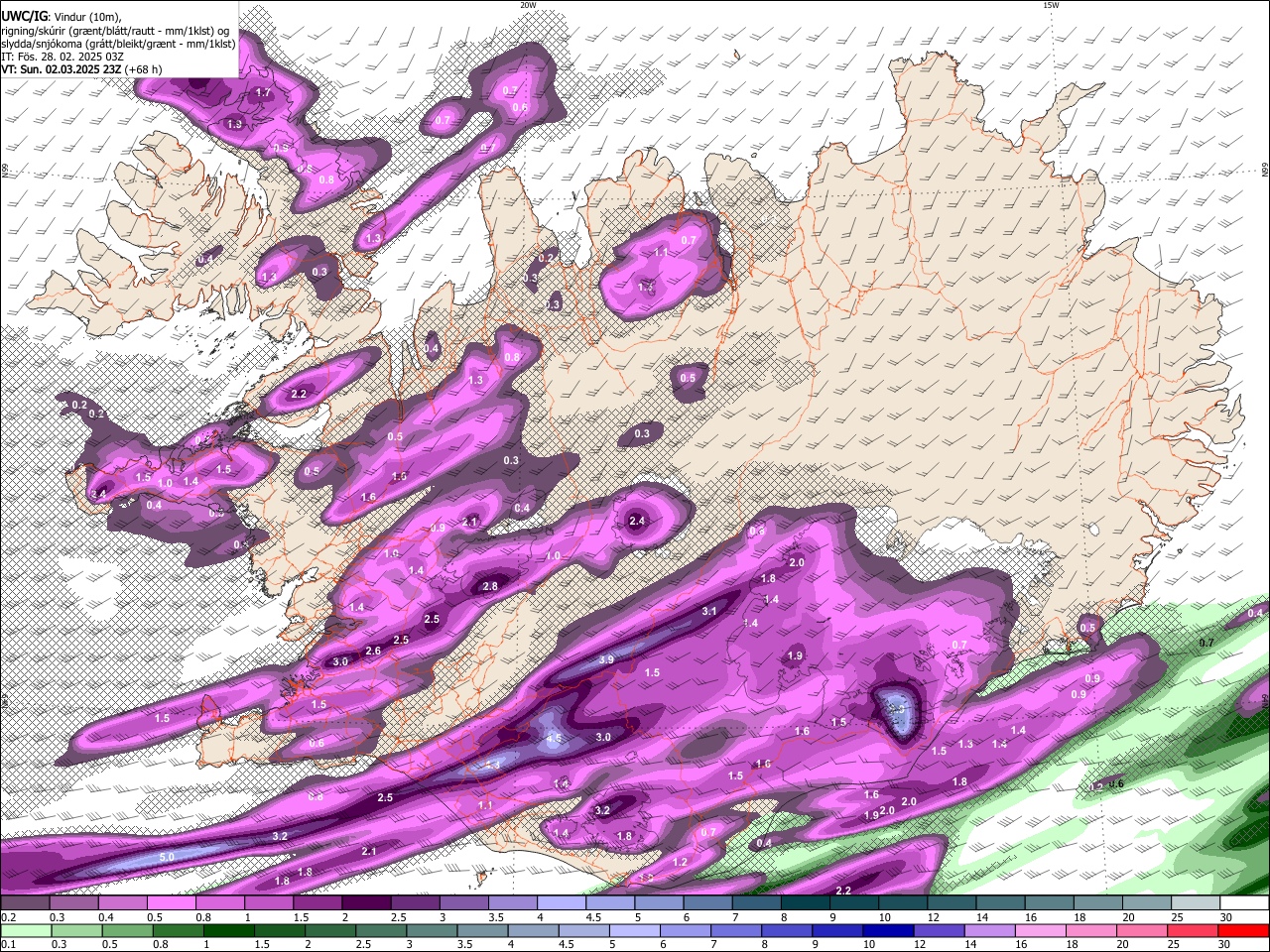
Task: Click the '20W' longitude label
Action: [x=528, y=5]
